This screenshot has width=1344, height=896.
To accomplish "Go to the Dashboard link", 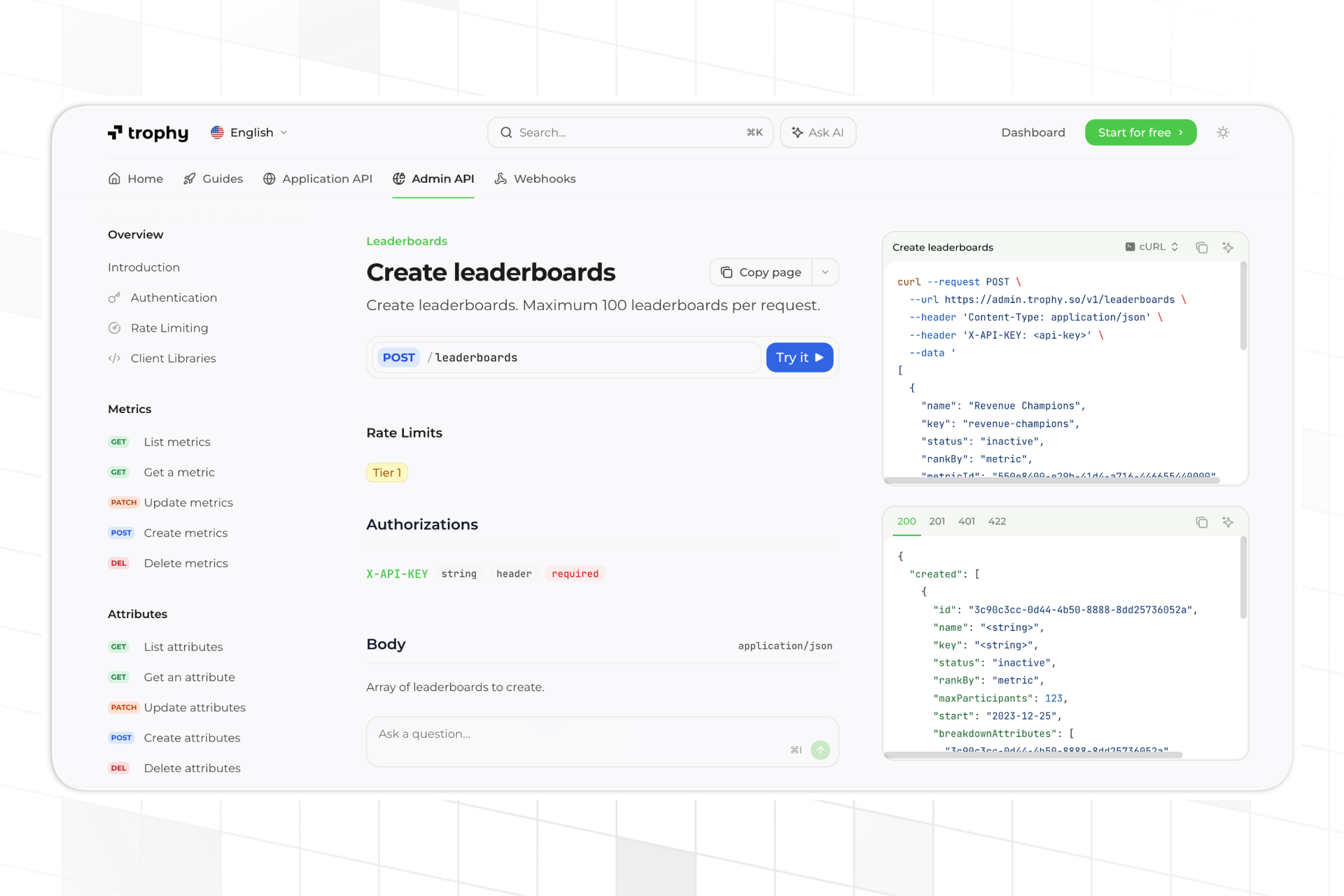I will pos(1032,132).
